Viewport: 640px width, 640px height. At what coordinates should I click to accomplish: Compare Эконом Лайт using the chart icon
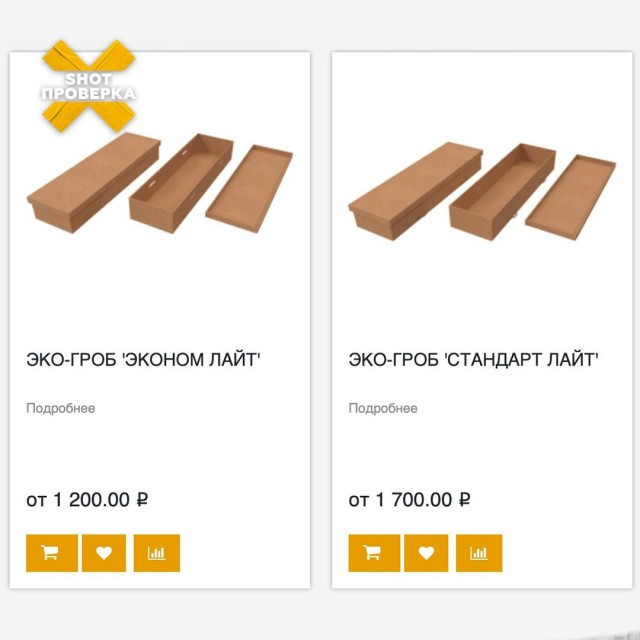tap(157, 553)
